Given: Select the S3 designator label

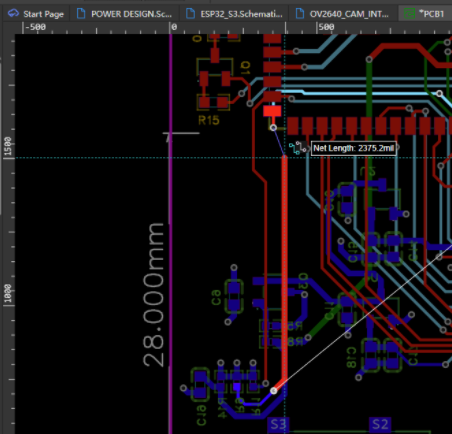Looking at the screenshot, I should [x=278, y=425].
